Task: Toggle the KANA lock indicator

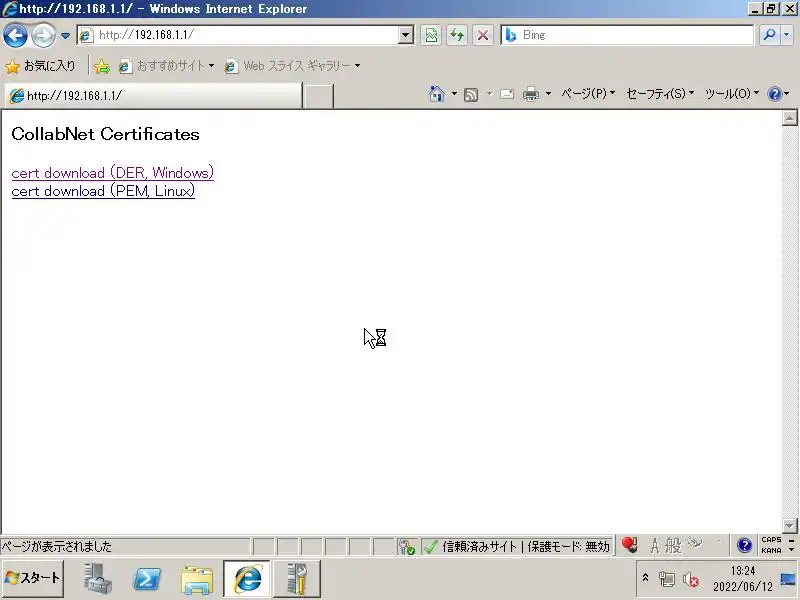Action: 771,551
